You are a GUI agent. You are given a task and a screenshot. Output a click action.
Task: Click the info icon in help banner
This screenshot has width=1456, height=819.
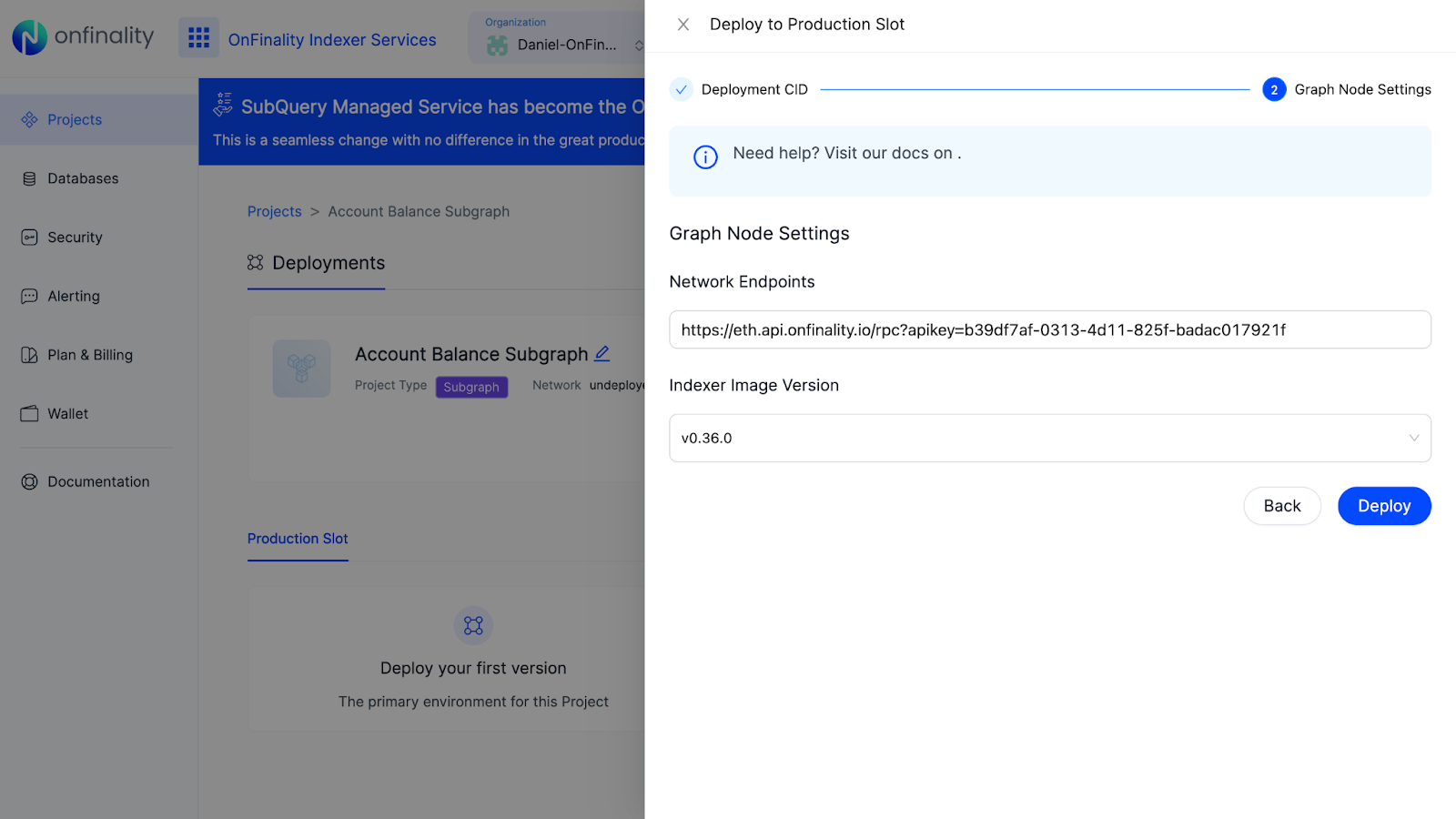[705, 157]
